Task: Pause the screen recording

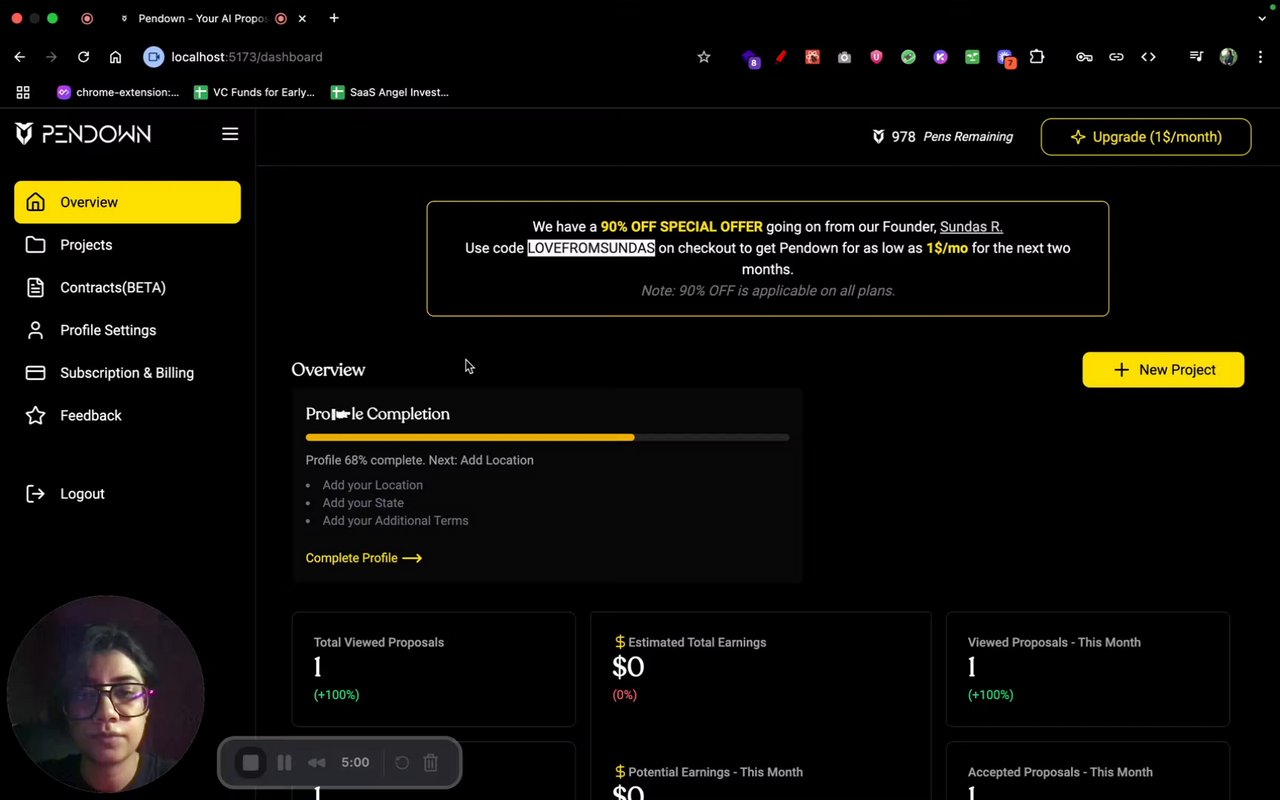Action: 284,763
